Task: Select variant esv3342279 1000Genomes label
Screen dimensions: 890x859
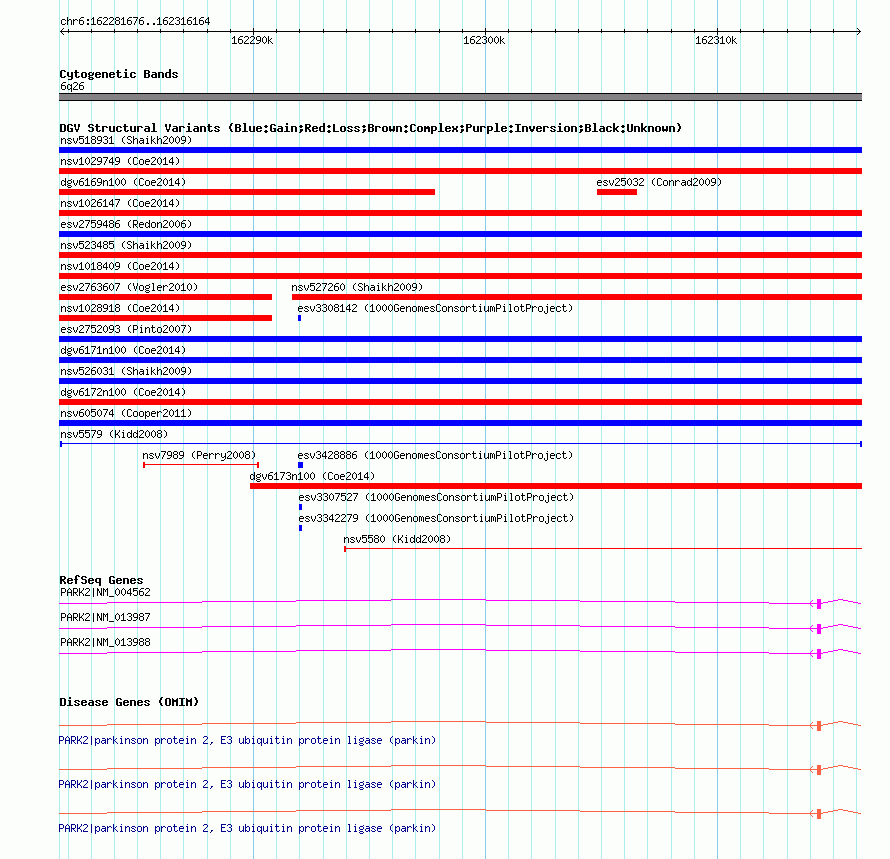Action: pyautogui.click(x=436, y=518)
